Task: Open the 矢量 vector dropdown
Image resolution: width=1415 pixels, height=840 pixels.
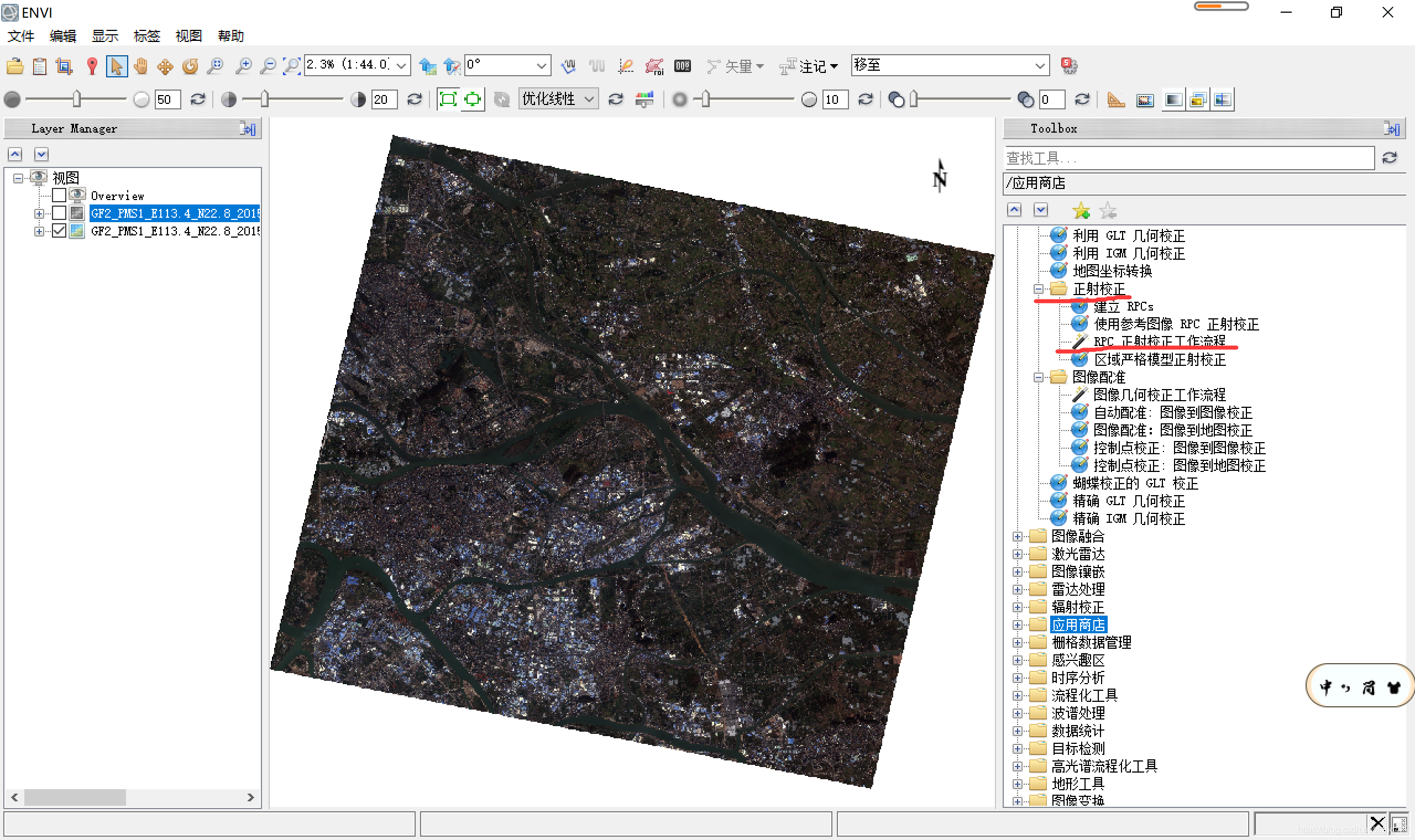Action: [735, 66]
